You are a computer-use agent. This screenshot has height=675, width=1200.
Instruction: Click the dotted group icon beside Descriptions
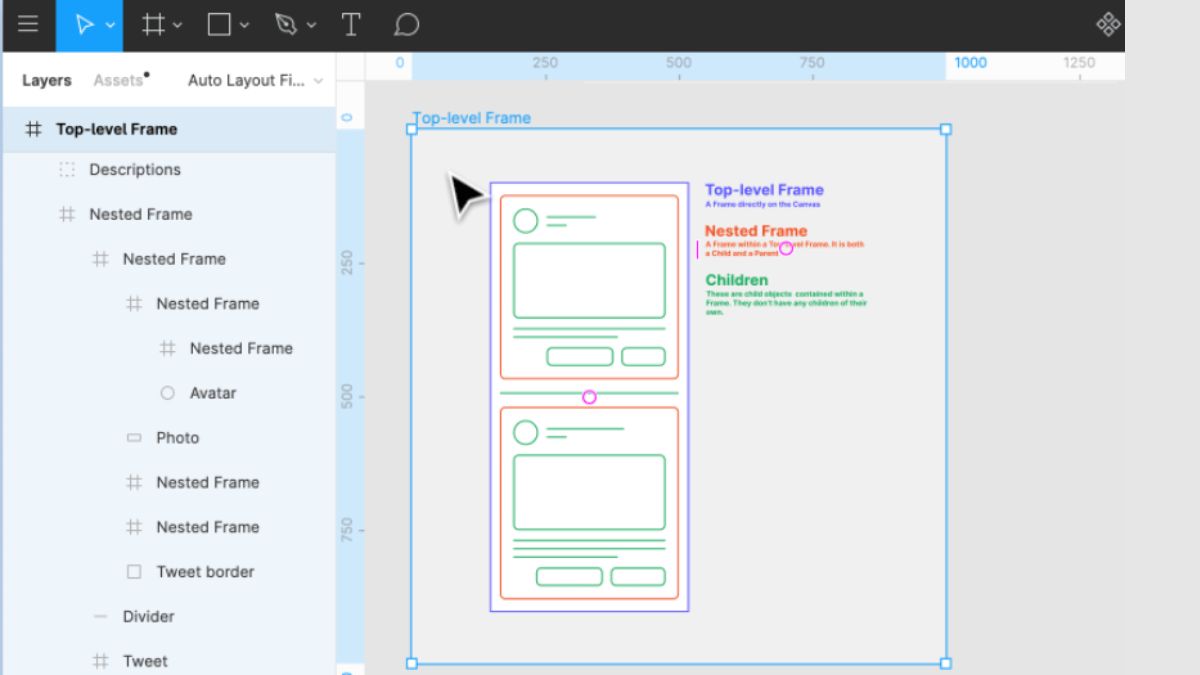coord(67,170)
